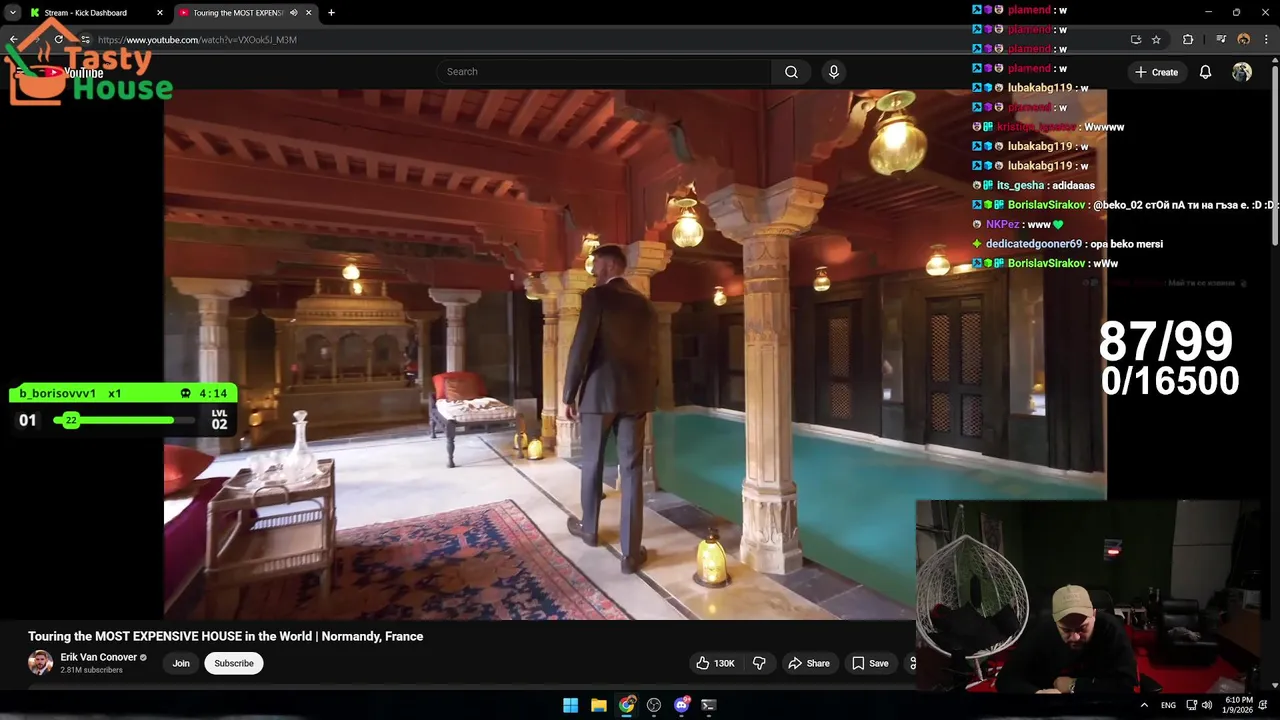Open the ENG language indicator
1280x720 pixels.
tap(1168, 705)
